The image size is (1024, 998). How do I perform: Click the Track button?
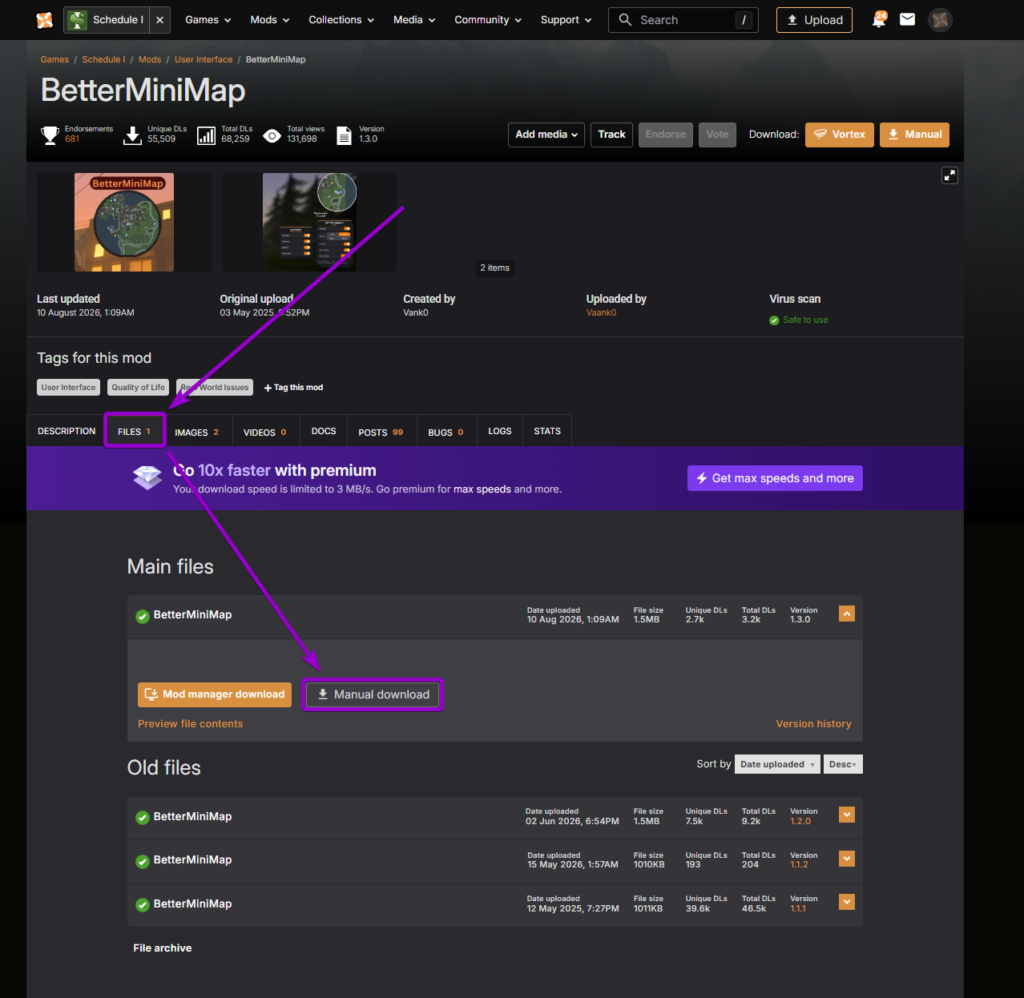(x=611, y=135)
